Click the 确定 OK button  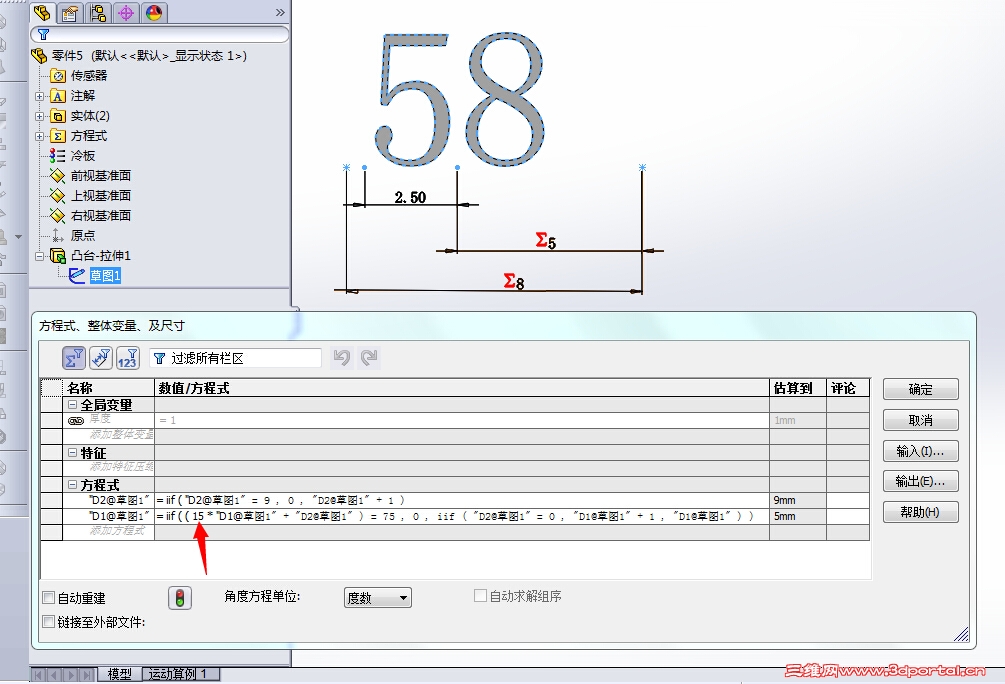pos(920,389)
